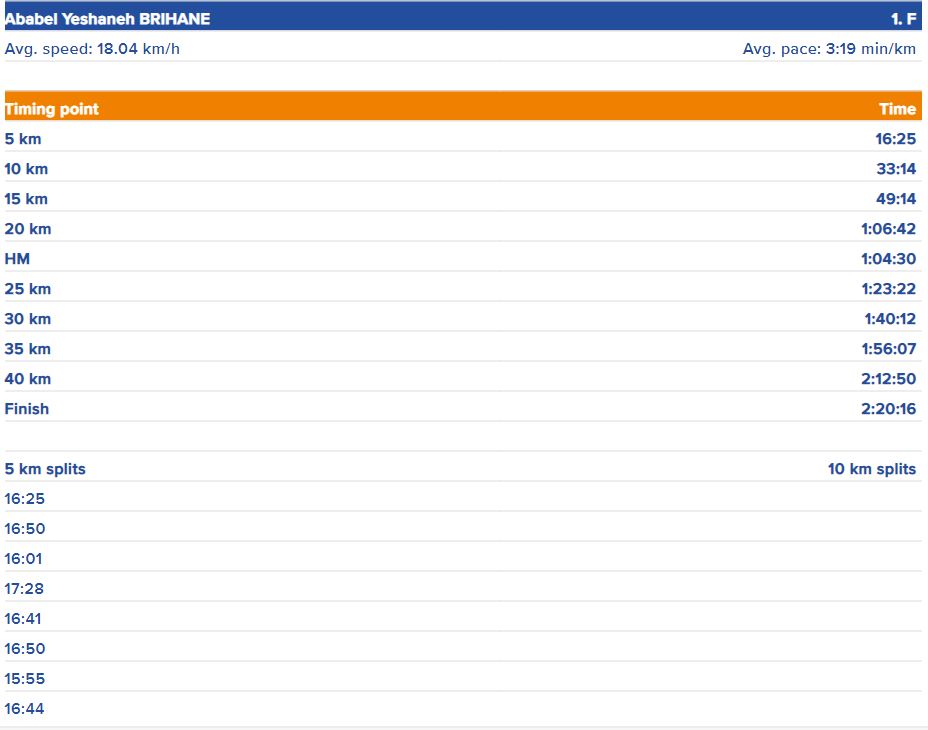Click the '5 km' timing point row label

click(23, 139)
